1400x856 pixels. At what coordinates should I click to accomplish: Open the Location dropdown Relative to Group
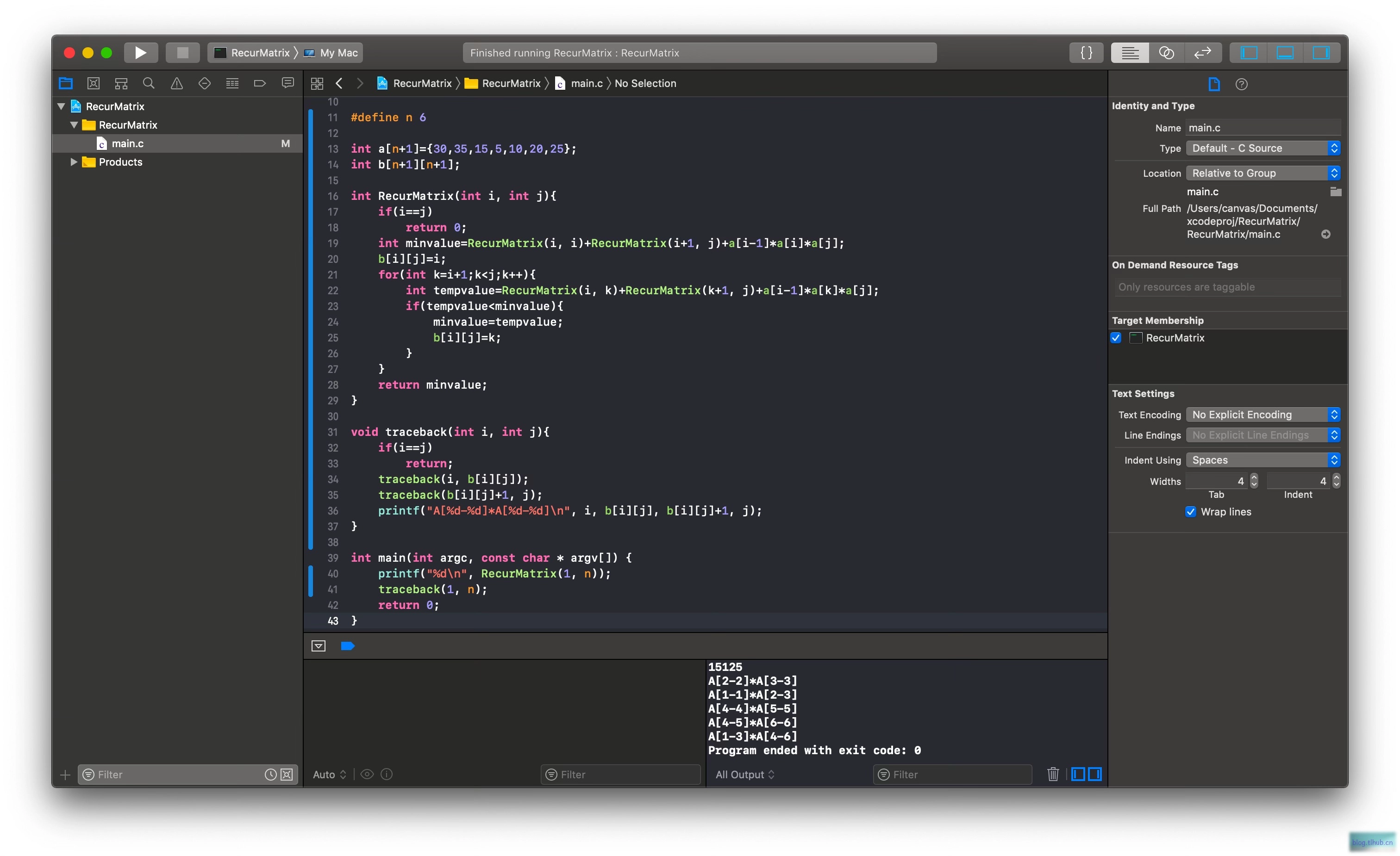[x=1263, y=173]
